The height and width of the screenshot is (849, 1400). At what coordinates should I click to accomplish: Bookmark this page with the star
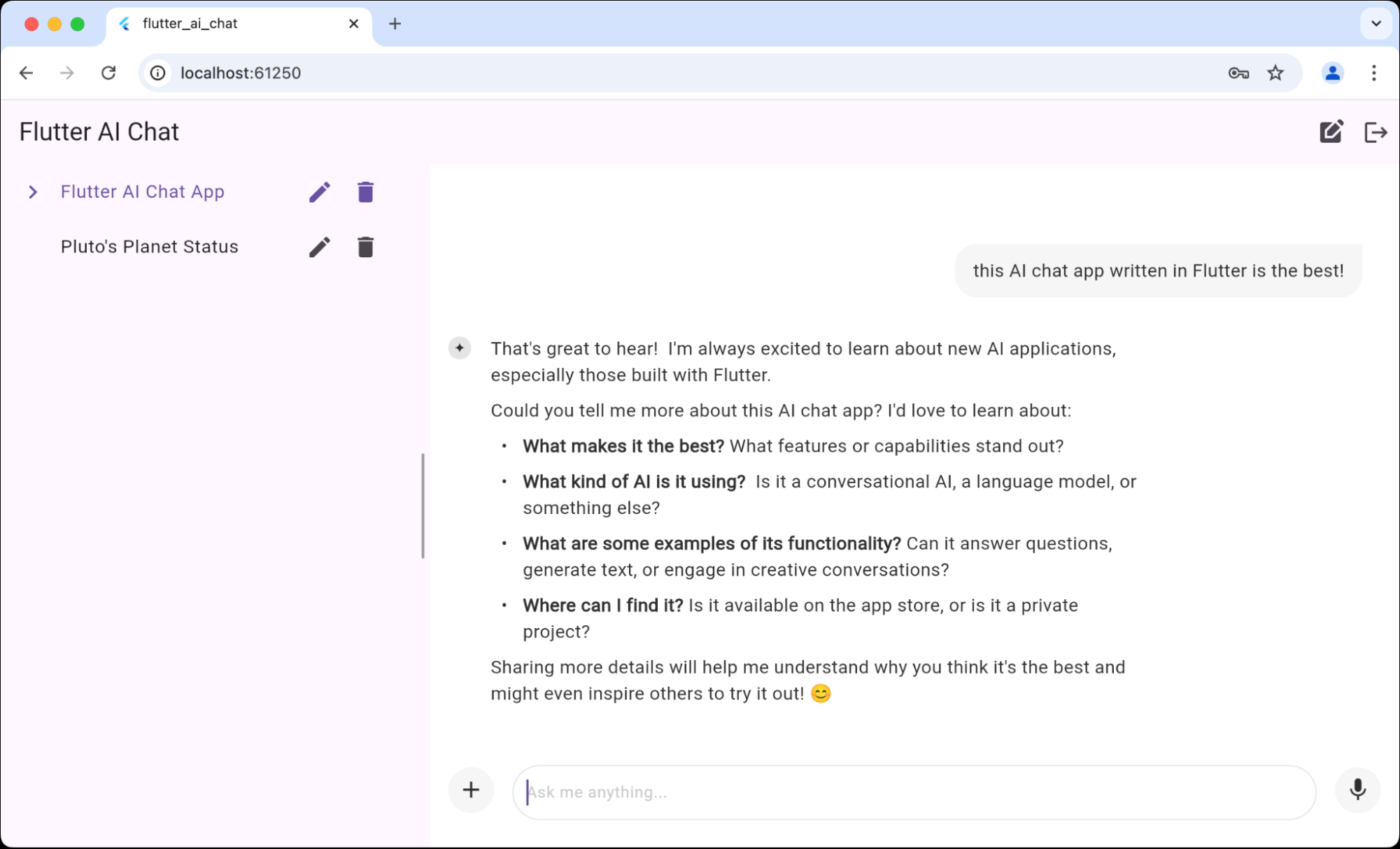click(x=1275, y=73)
